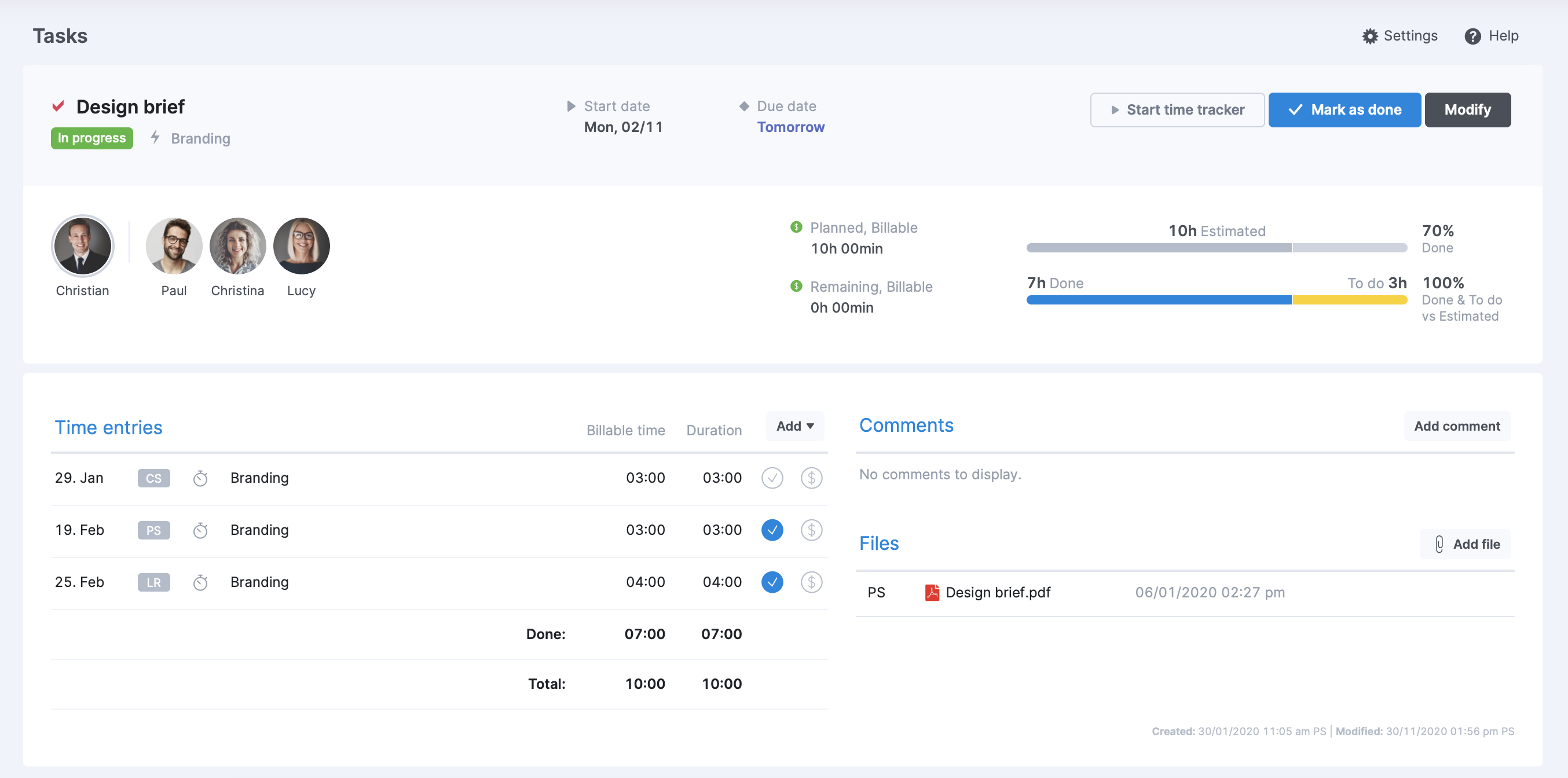Toggle billable dollar icon on 29. Jan entry
This screenshot has width=1568, height=778.
pos(811,478)
